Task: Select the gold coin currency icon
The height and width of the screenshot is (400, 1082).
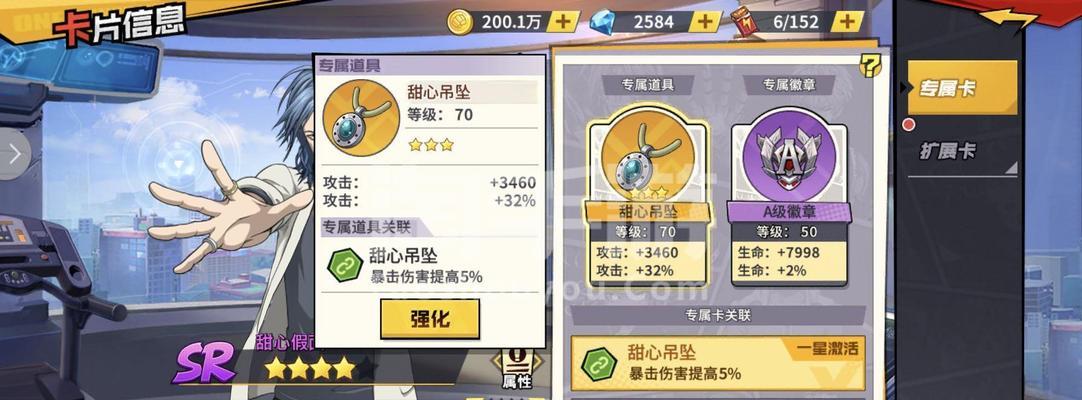Action: click(459, 21)
